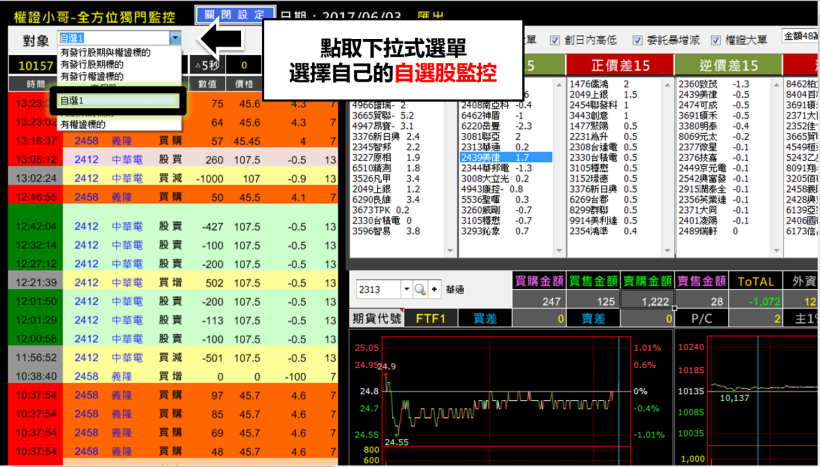
Task: Select 3673TPK 0.2 list row
Action: click(397, 210)
